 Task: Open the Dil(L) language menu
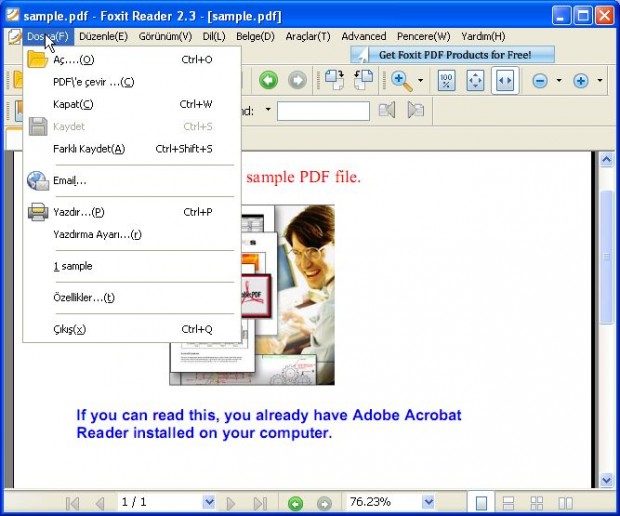click(214, 36)
